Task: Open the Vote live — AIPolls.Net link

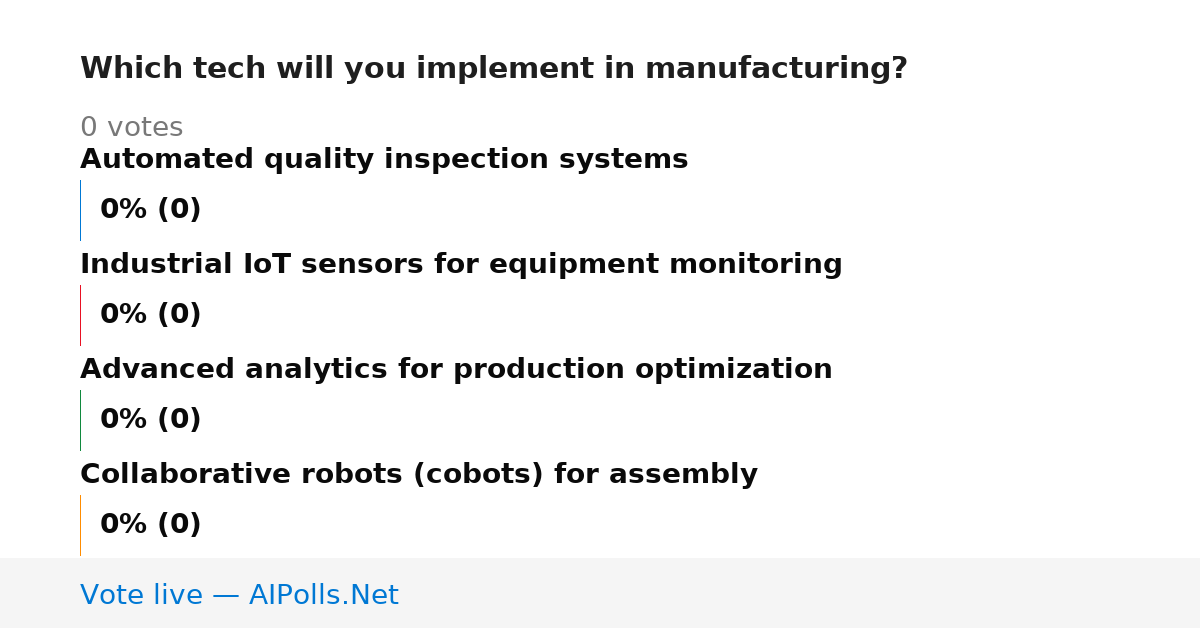Action: [x=239, y=595]
